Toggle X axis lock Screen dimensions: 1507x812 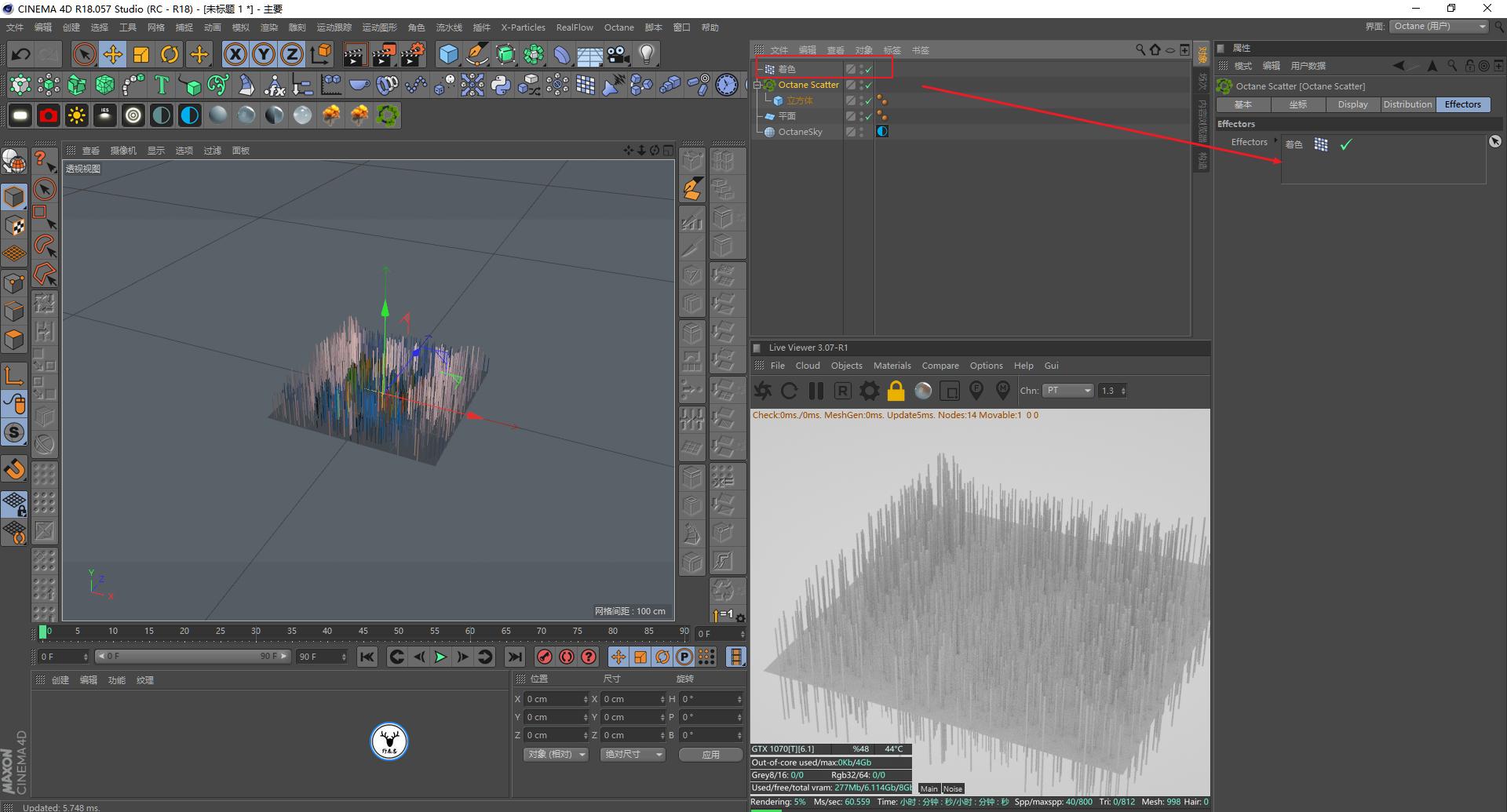[x=235, y=54]
